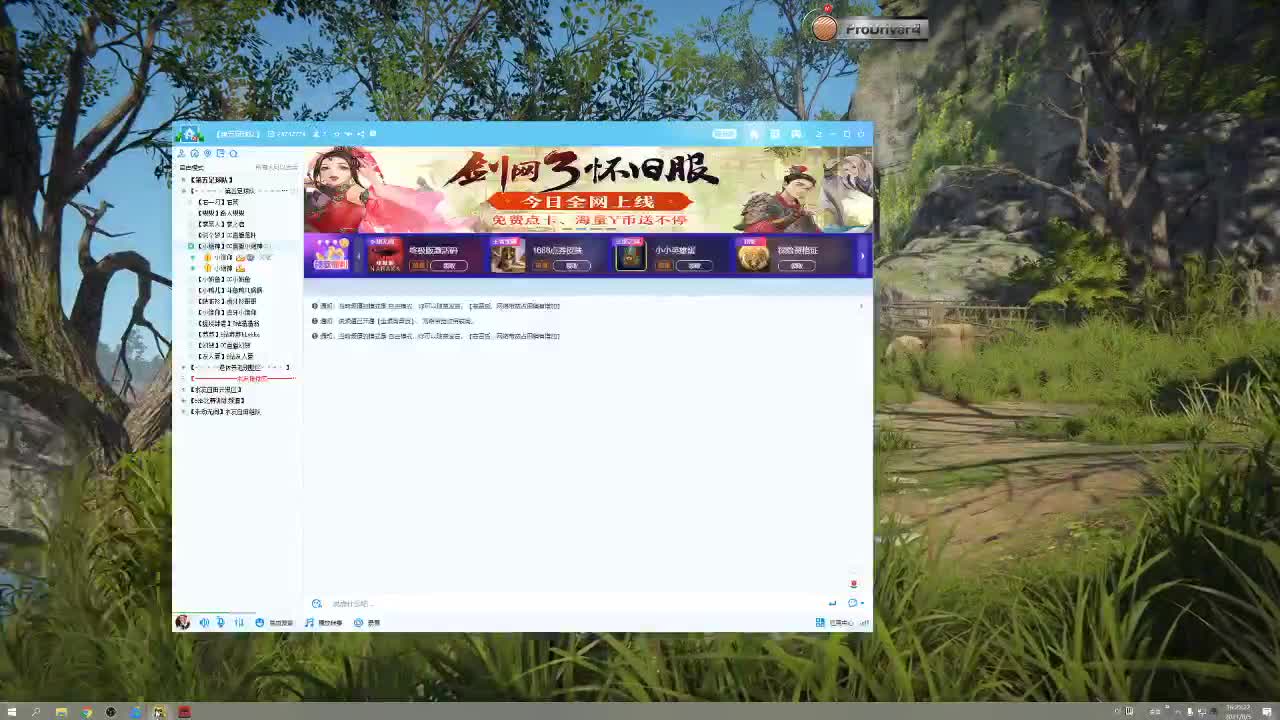Click the message icon in top right title bar
The image size is (1280, 720).
796,134
